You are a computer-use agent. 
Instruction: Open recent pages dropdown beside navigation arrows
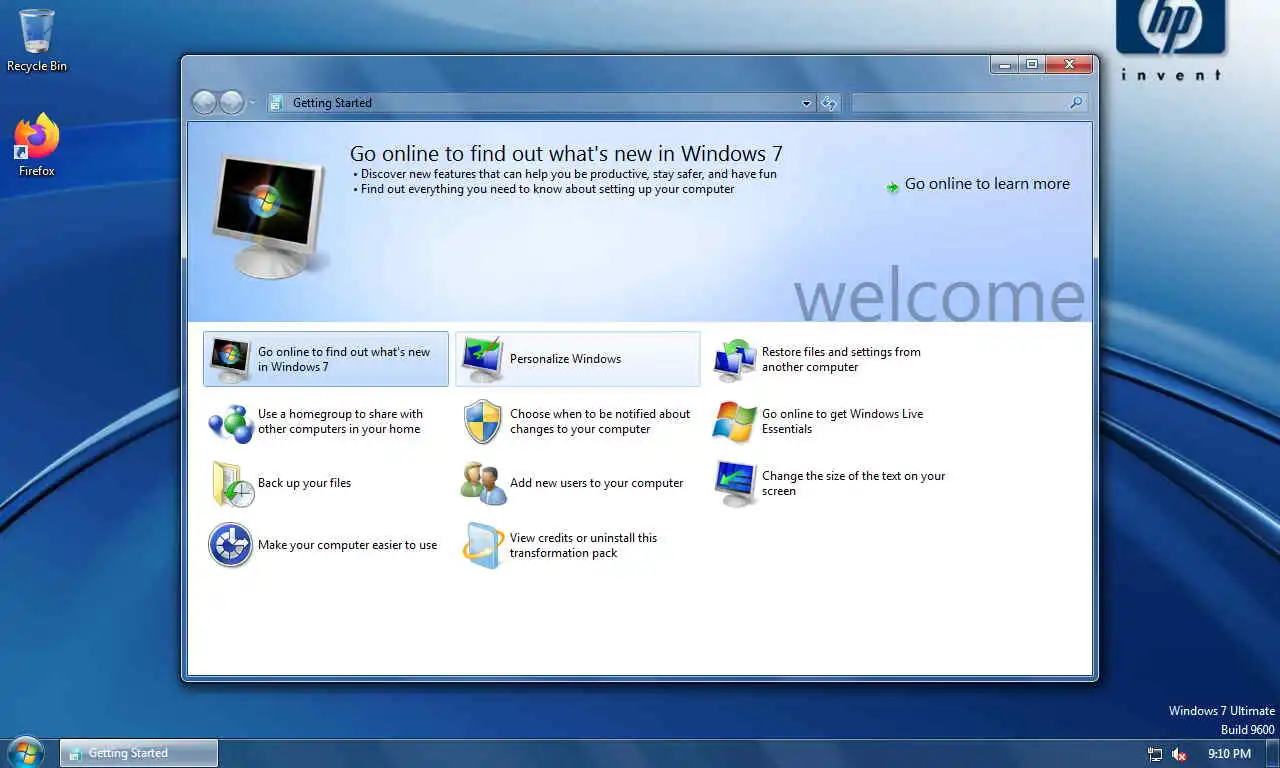pos(252,103)
